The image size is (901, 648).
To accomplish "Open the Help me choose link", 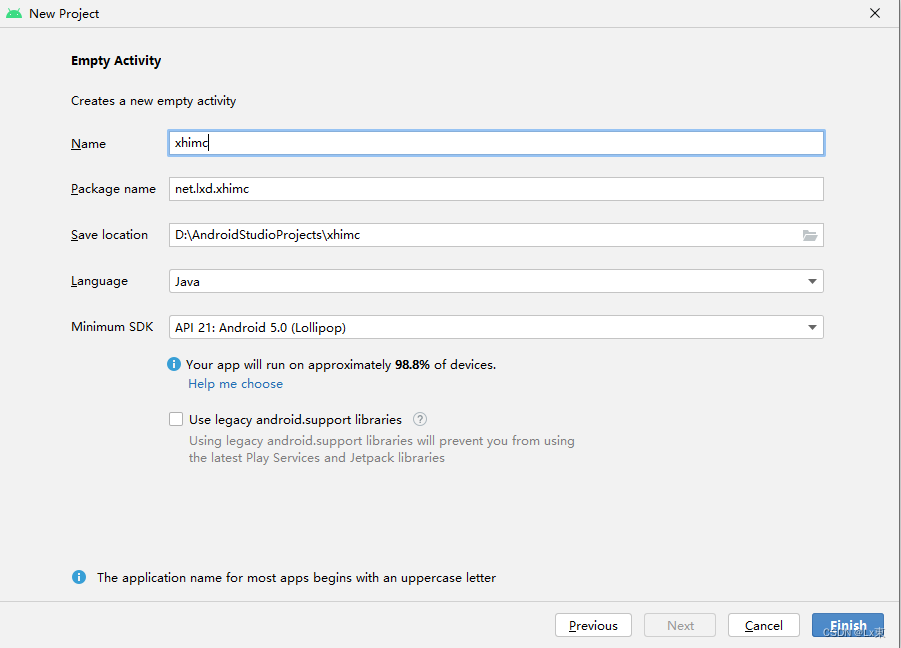I will (x=236, y=384).
